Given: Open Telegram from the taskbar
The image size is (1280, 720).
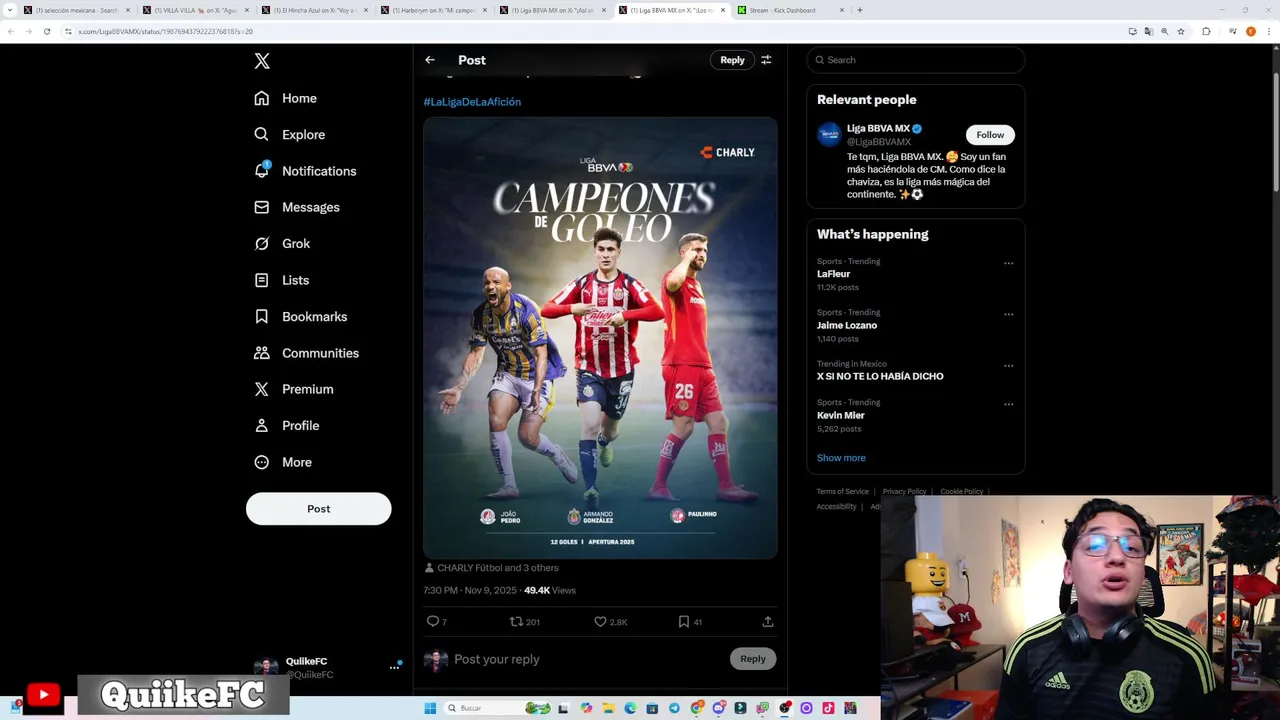Looking at the screenshot, I should [674, 708].
